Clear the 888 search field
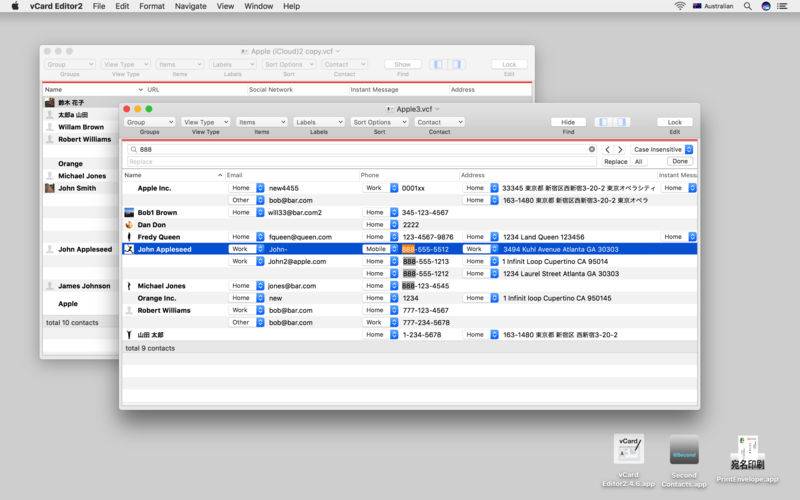Image resolution: width=800 pixels, height=500 pixels. point(592,149)
